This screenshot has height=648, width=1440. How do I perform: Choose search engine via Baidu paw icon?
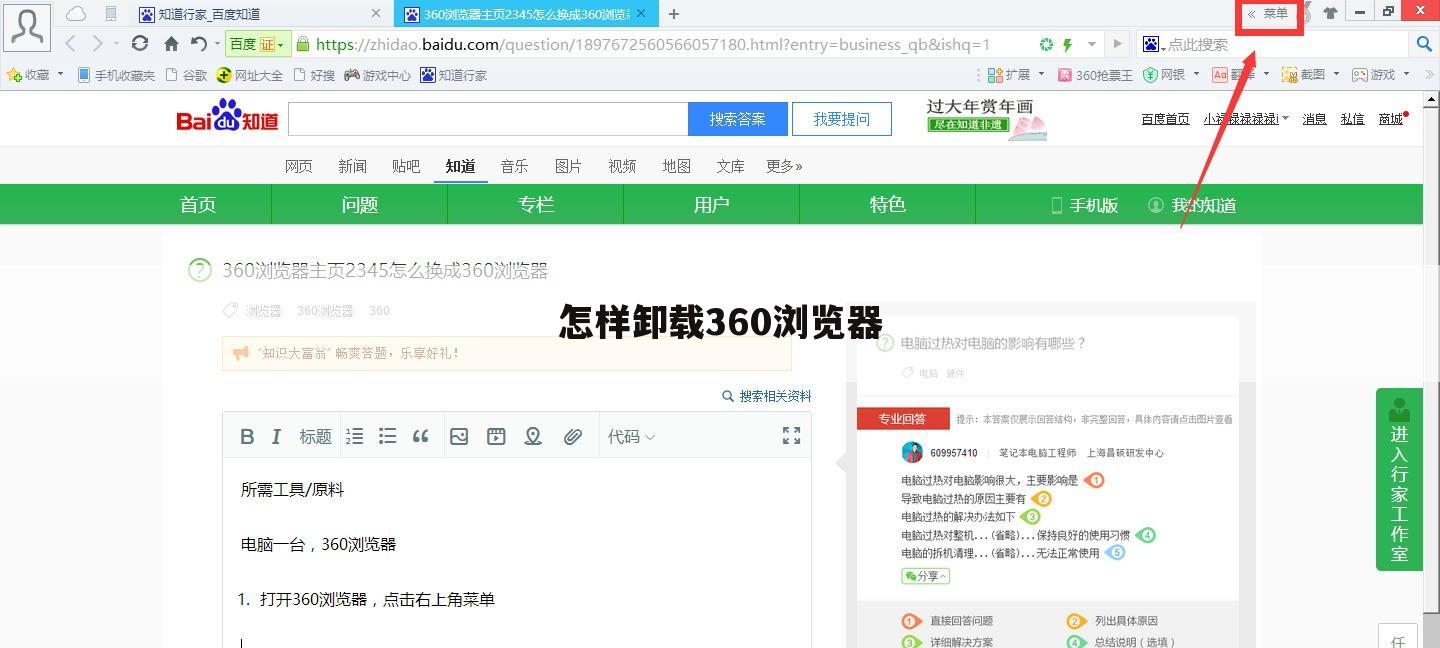1153,44
